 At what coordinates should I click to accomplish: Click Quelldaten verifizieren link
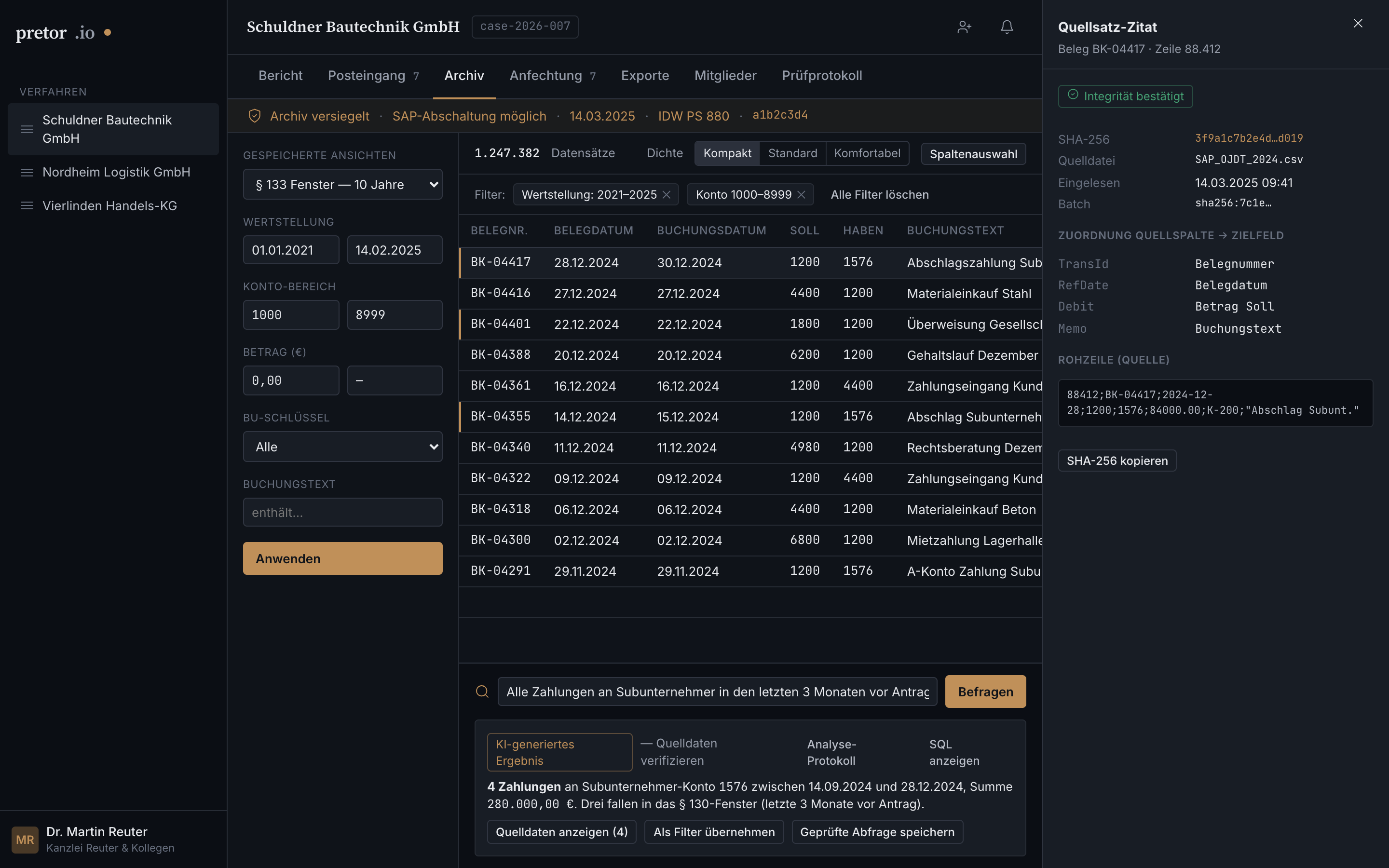point(679,752)
